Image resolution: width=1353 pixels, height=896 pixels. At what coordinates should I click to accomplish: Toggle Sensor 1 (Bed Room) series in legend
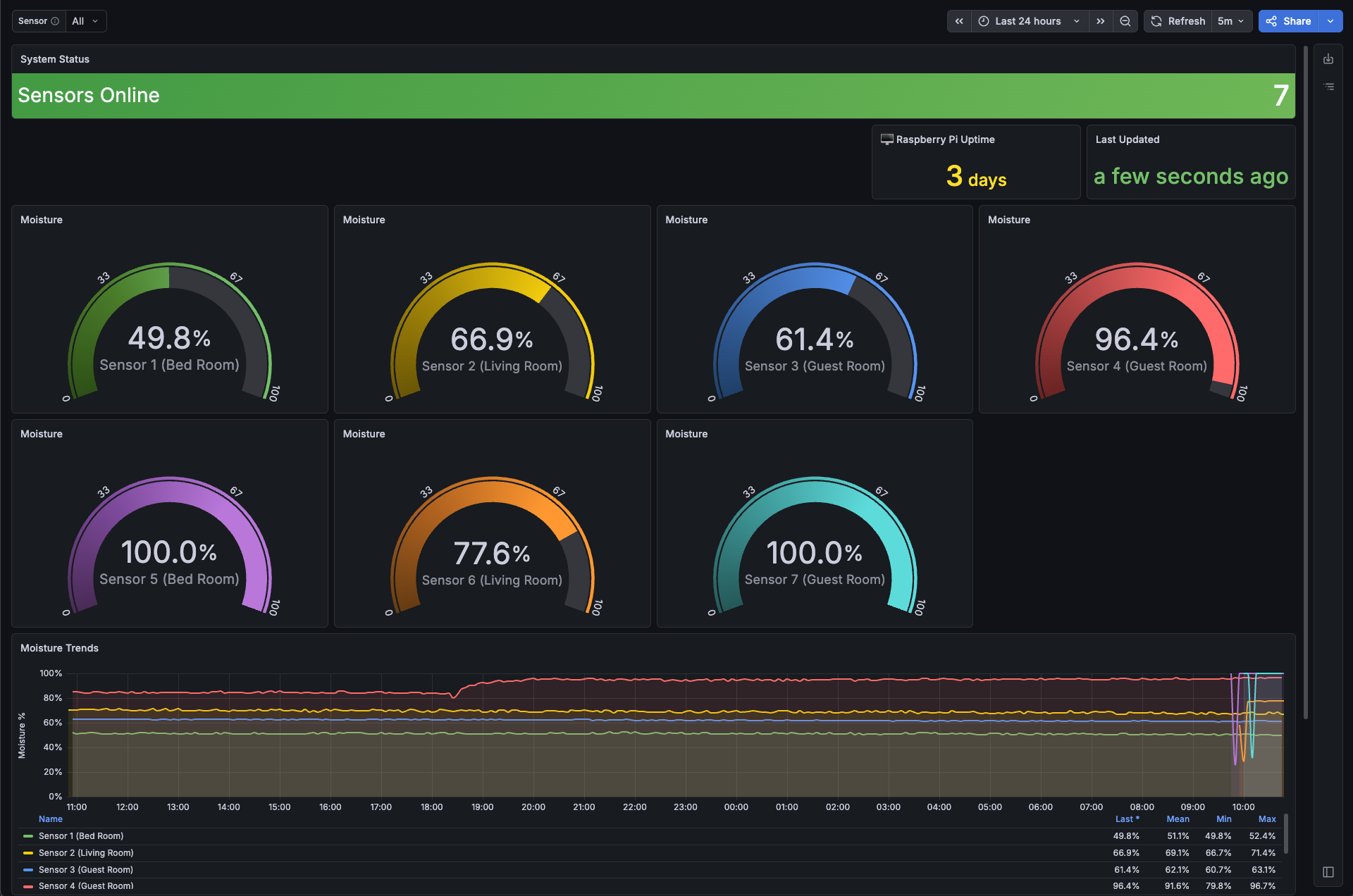tap(81, 836)
